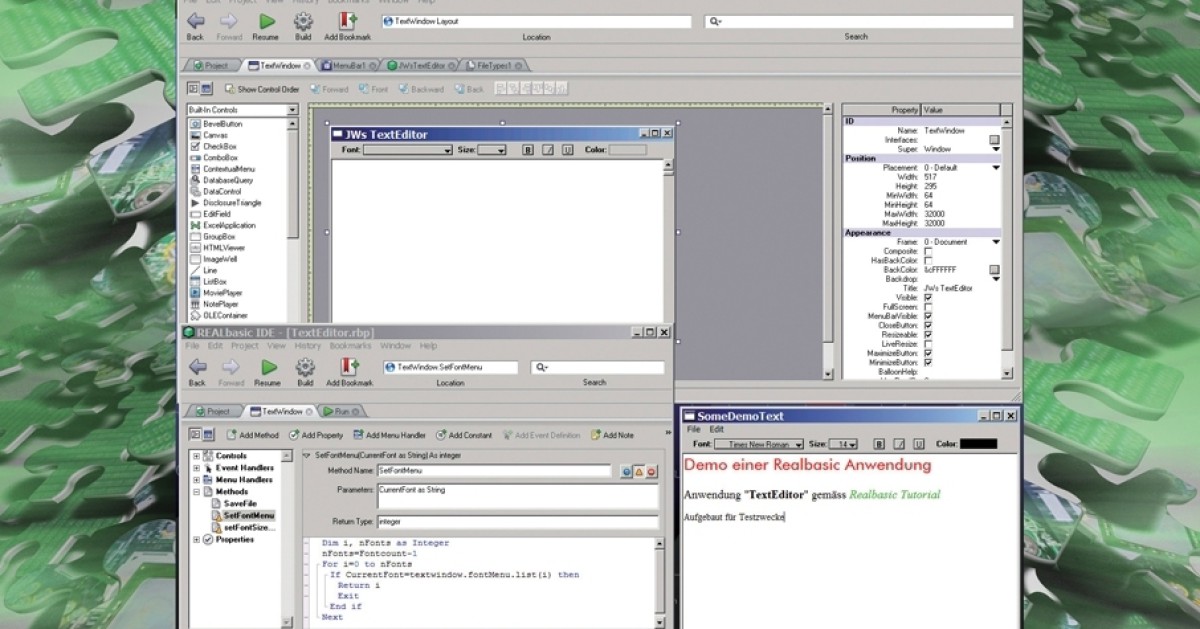Click the Build gear icon in top toolbar
Viewport: 1200px width, 629px height.
(303, 21)
